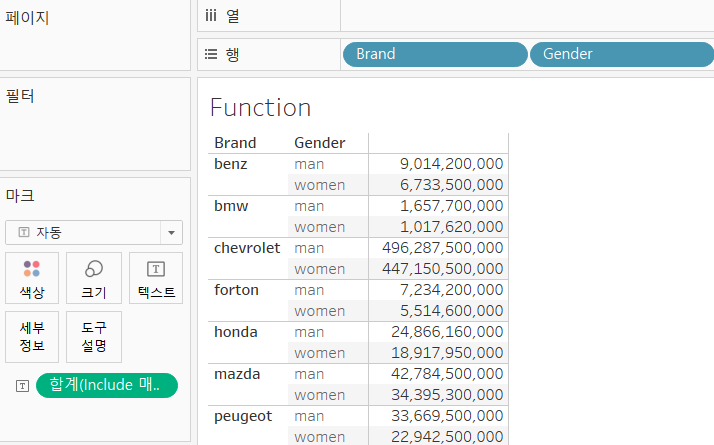
Task: Open the Tooltip (도구 설명) marks card
Action: pyautogui.click(x=94, y=337)
